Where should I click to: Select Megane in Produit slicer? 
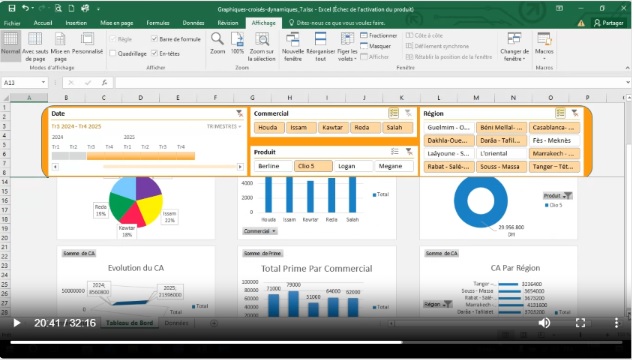pyautogui.click(x=394, y=166)
